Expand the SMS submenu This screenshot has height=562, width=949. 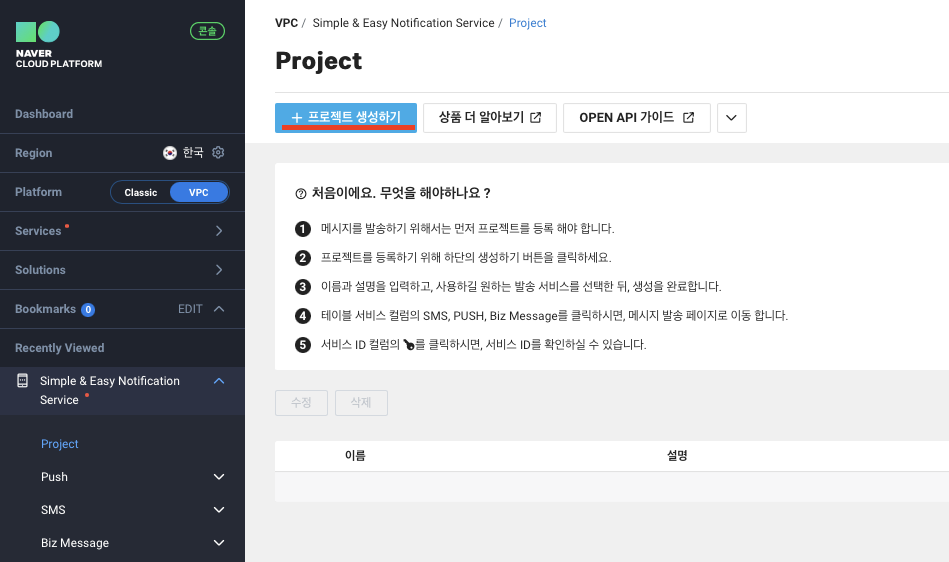click(219, 510)
